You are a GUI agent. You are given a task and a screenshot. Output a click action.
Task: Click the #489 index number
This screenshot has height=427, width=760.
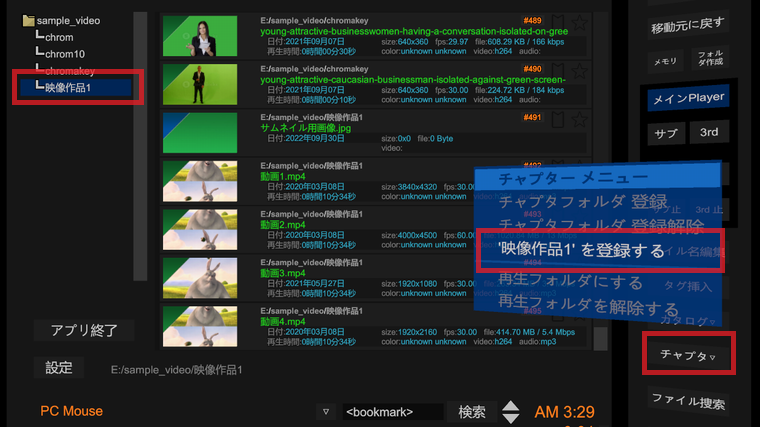[532, 20]
